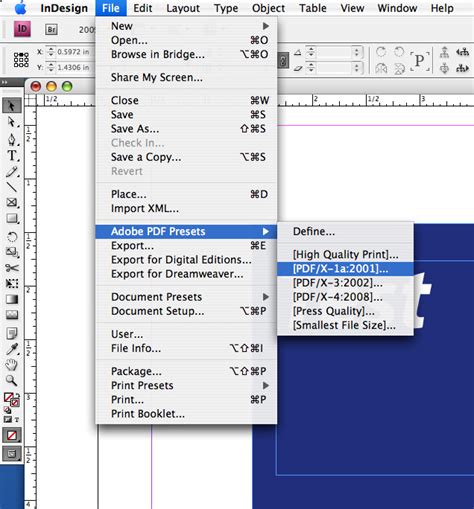Choose Save As... from File menu
The image size is (474, 509).
tap(186, 129)
